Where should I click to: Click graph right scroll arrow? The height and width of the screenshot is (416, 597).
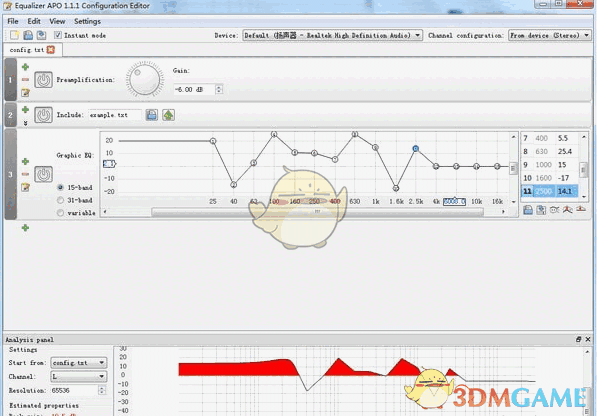tap(503, 212)
